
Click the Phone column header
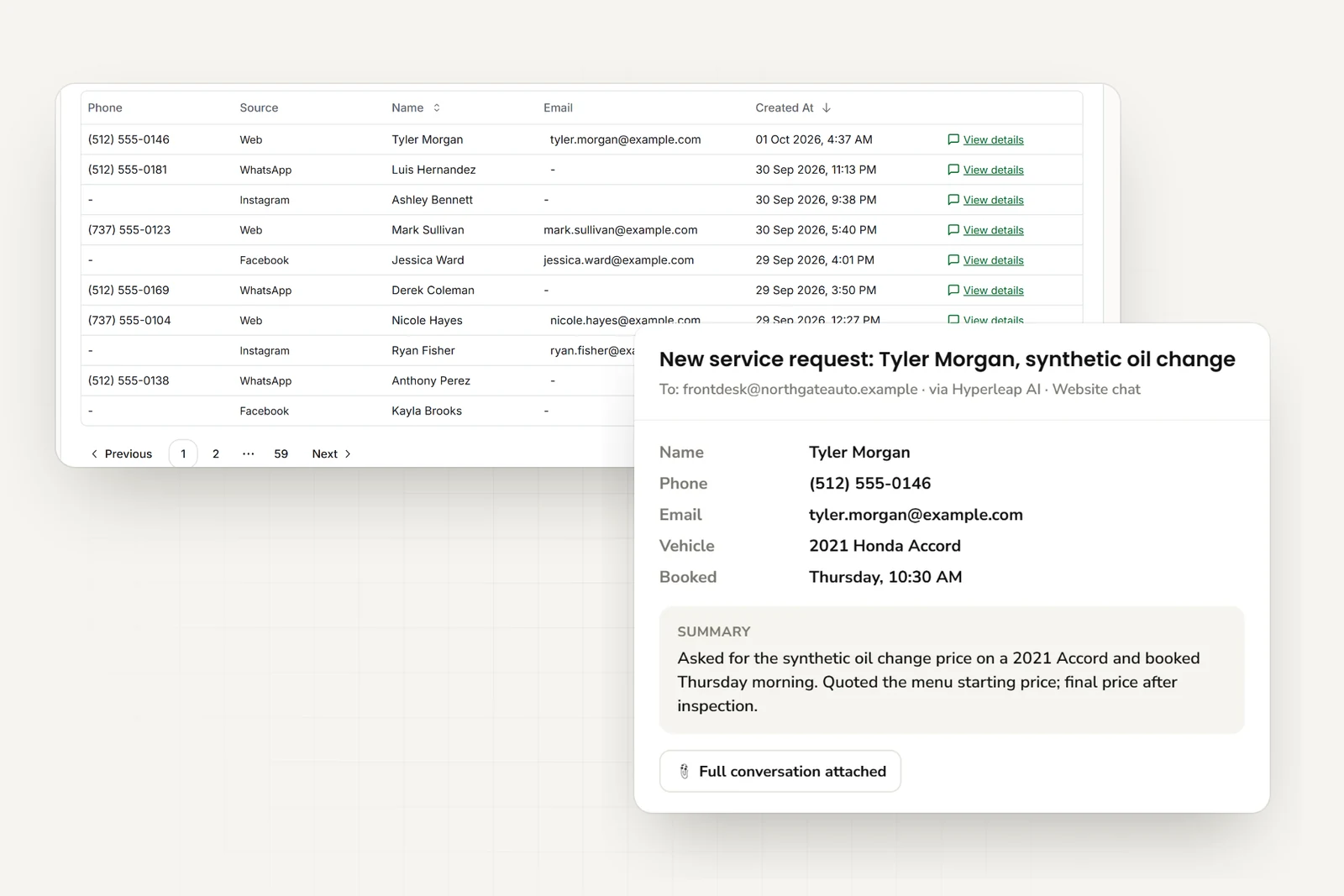(x=105, y=107)
